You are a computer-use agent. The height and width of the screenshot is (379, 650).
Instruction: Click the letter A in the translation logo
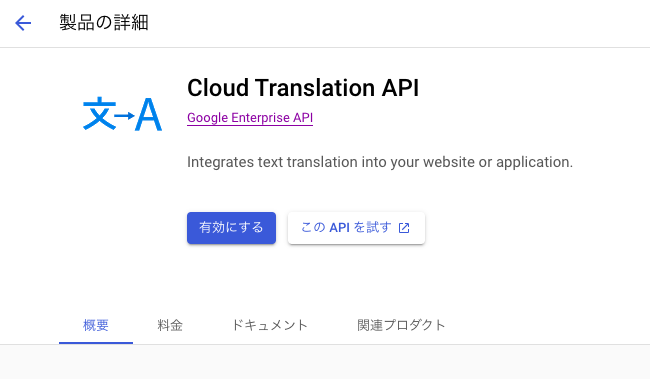[x=148, y=115]
